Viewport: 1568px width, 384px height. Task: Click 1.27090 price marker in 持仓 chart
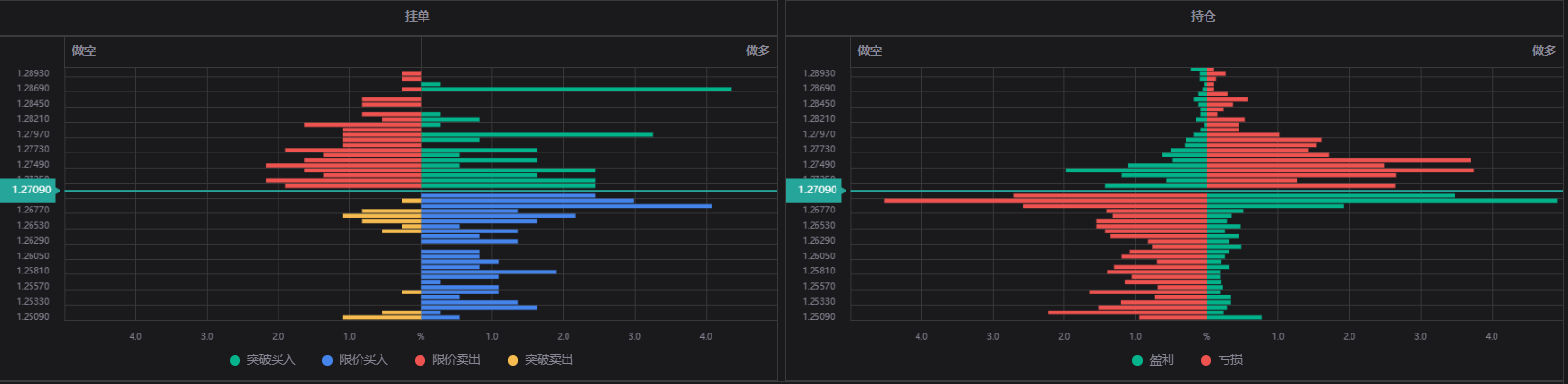pyautogui.click(x=816, y=191)
